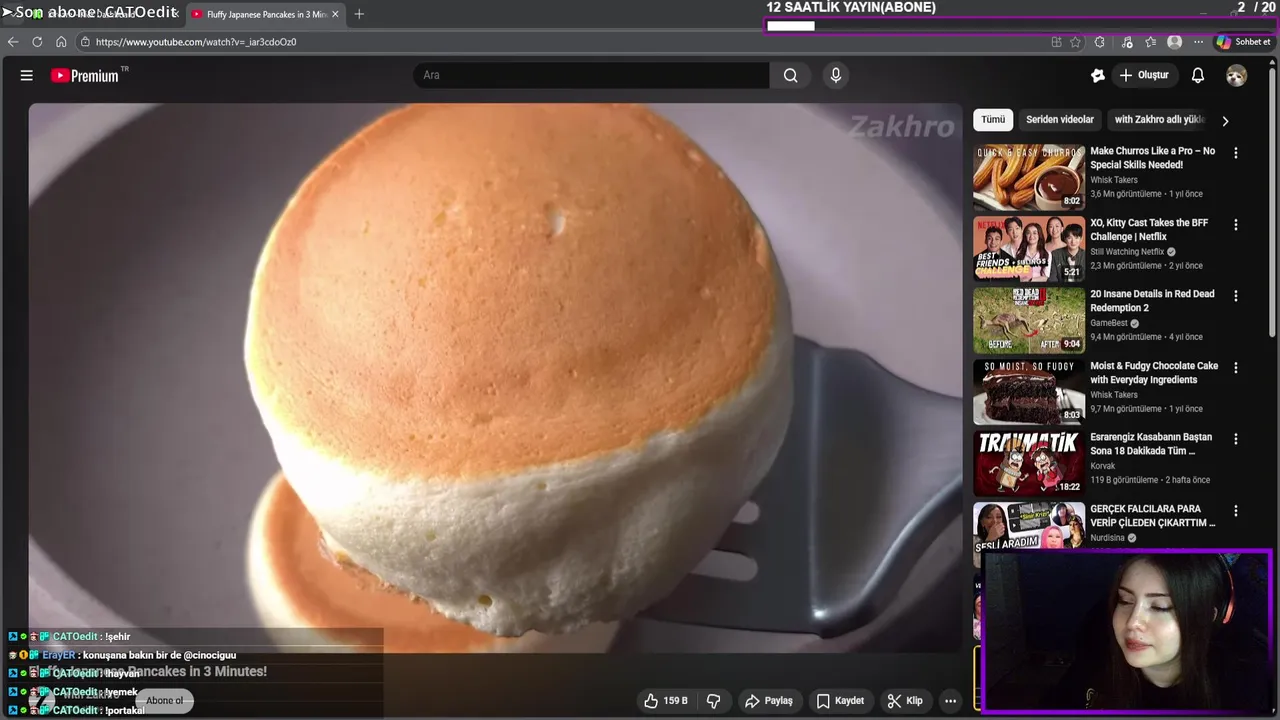Viewport: 1280px width, 720px height.
Task: Open XO, Kitty Cast BFF Challenge title
Action: click(1149, 230)
